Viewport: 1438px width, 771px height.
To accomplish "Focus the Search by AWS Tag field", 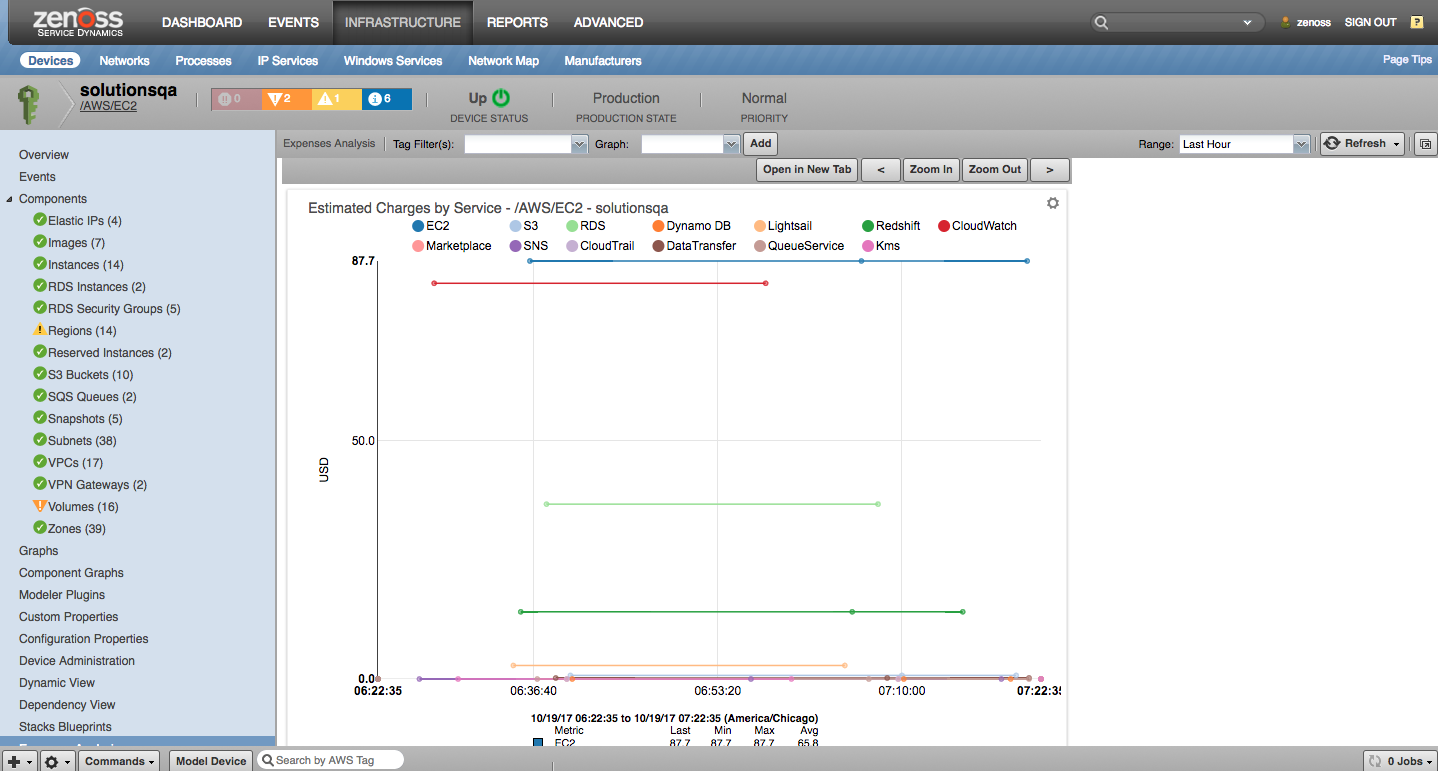I will pos(330,760).
